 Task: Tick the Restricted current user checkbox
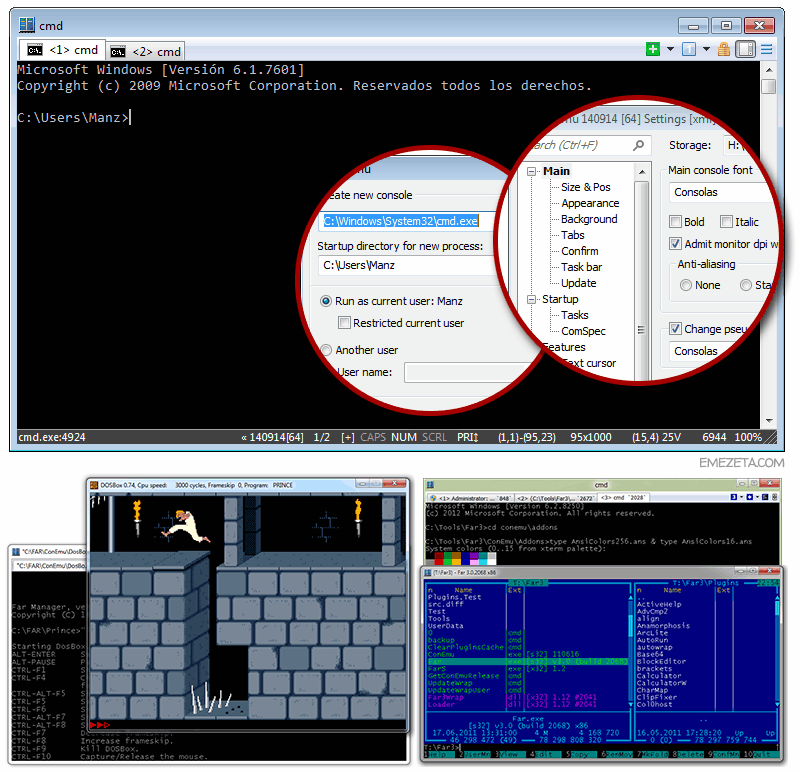pos(344,323)
